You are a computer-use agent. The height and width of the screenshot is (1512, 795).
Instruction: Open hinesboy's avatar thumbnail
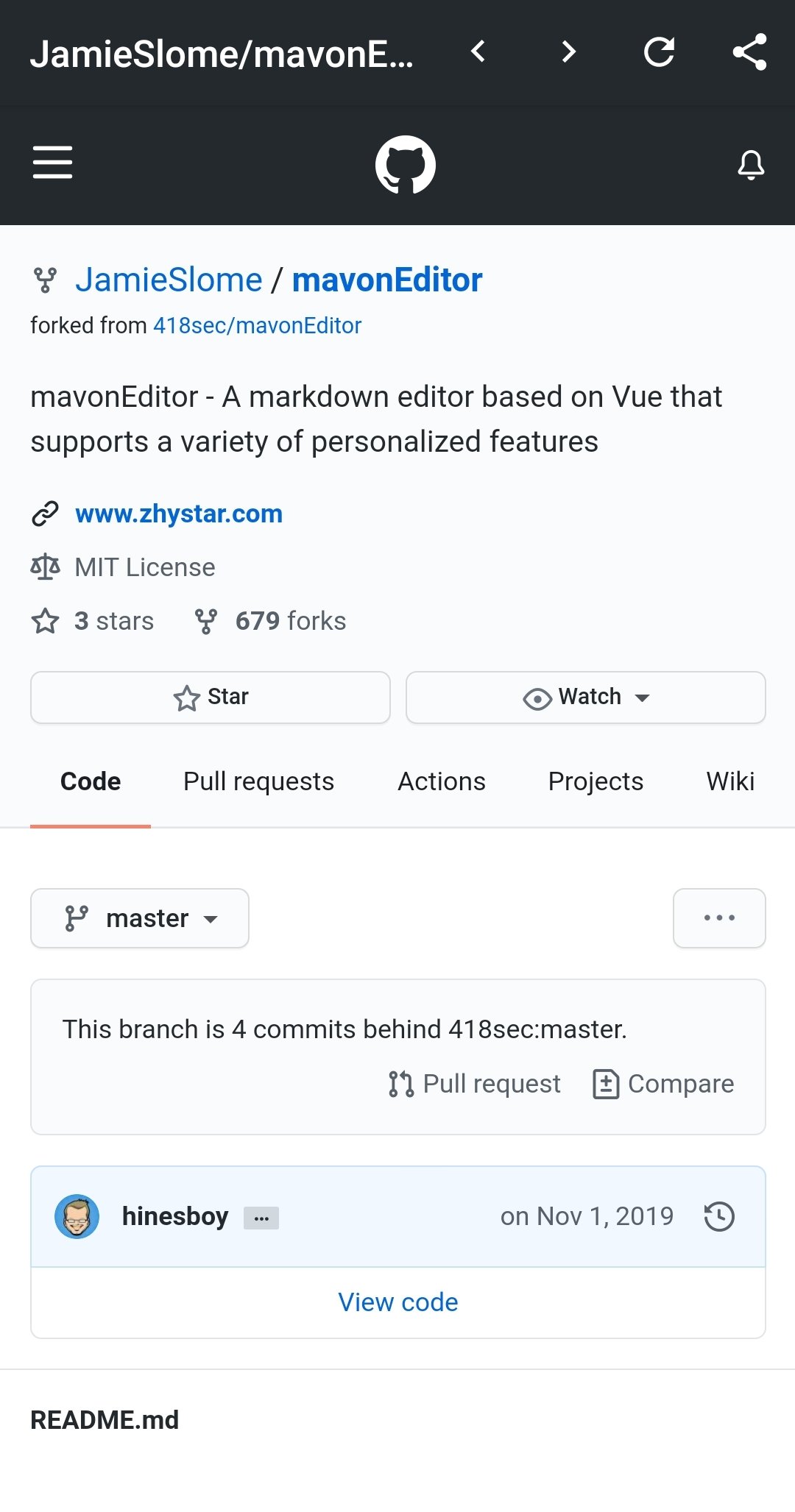click(x=77, y=1216)
